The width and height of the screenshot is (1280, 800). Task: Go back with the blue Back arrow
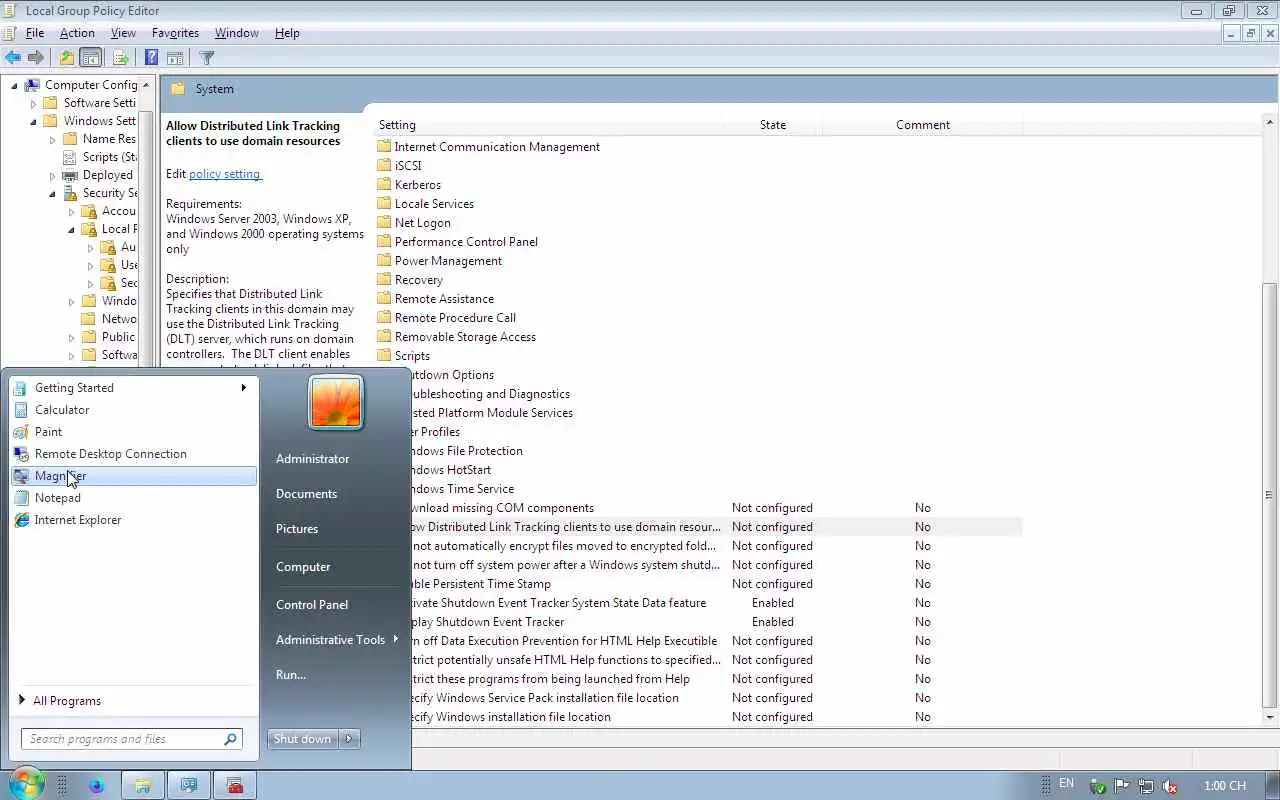coord(13,58)
